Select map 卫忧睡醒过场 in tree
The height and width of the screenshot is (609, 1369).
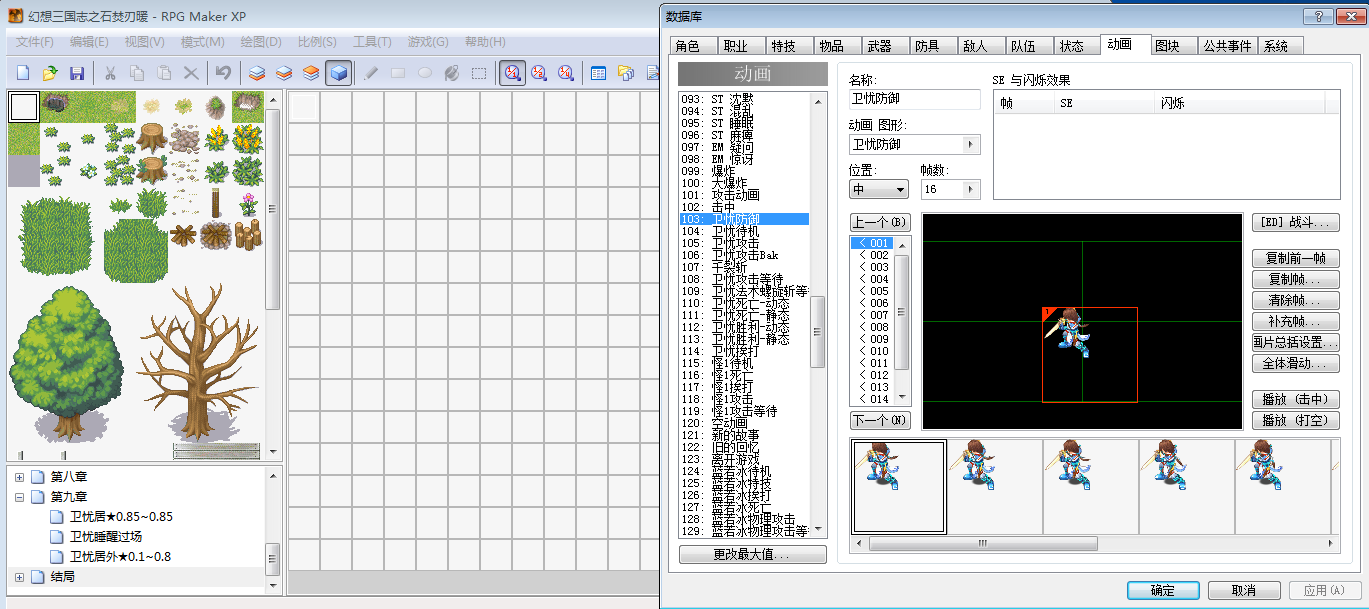(x=106, y=537)
